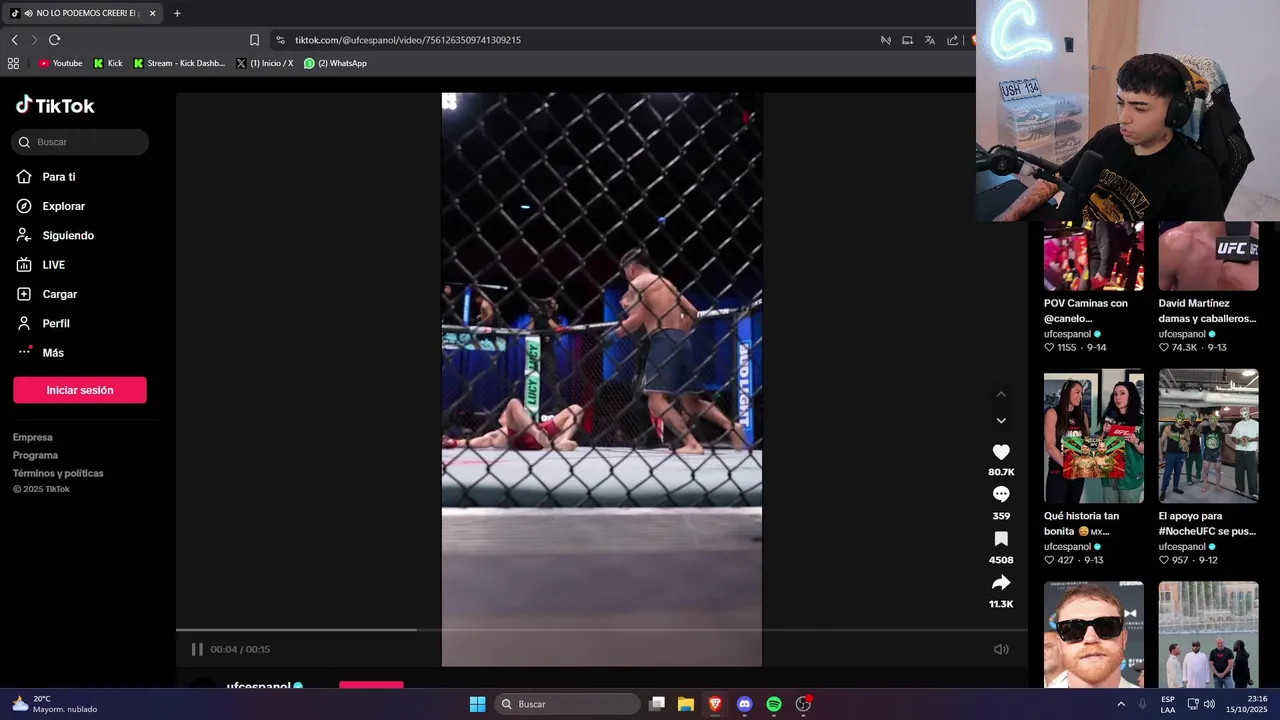This screenshot has width=1280, height=720.
Task: Click ufcespanol under David Martínez video
Action: tap(1182, 334)
